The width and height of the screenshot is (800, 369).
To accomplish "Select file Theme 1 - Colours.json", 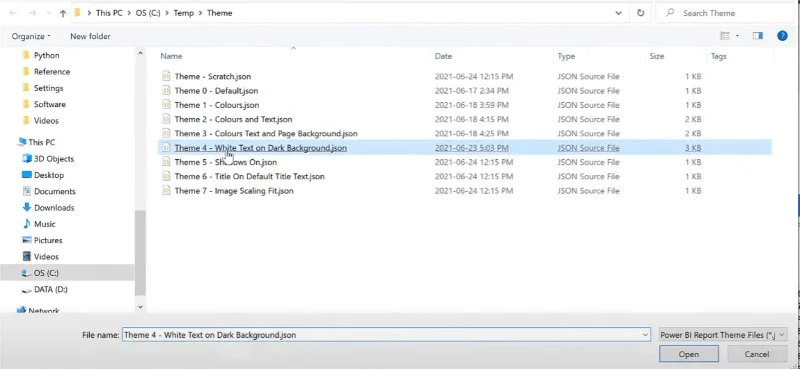I will 217,105.
